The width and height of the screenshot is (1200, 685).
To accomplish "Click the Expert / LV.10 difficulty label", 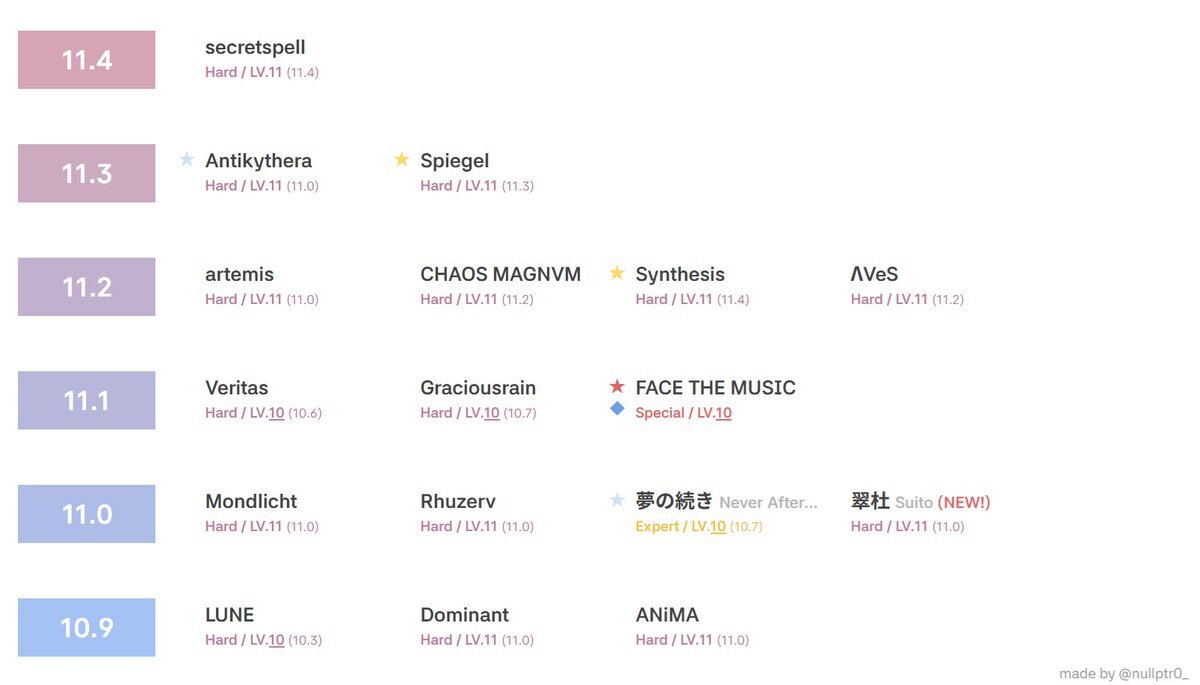I will pyautogui.click(x=680, y=526).
